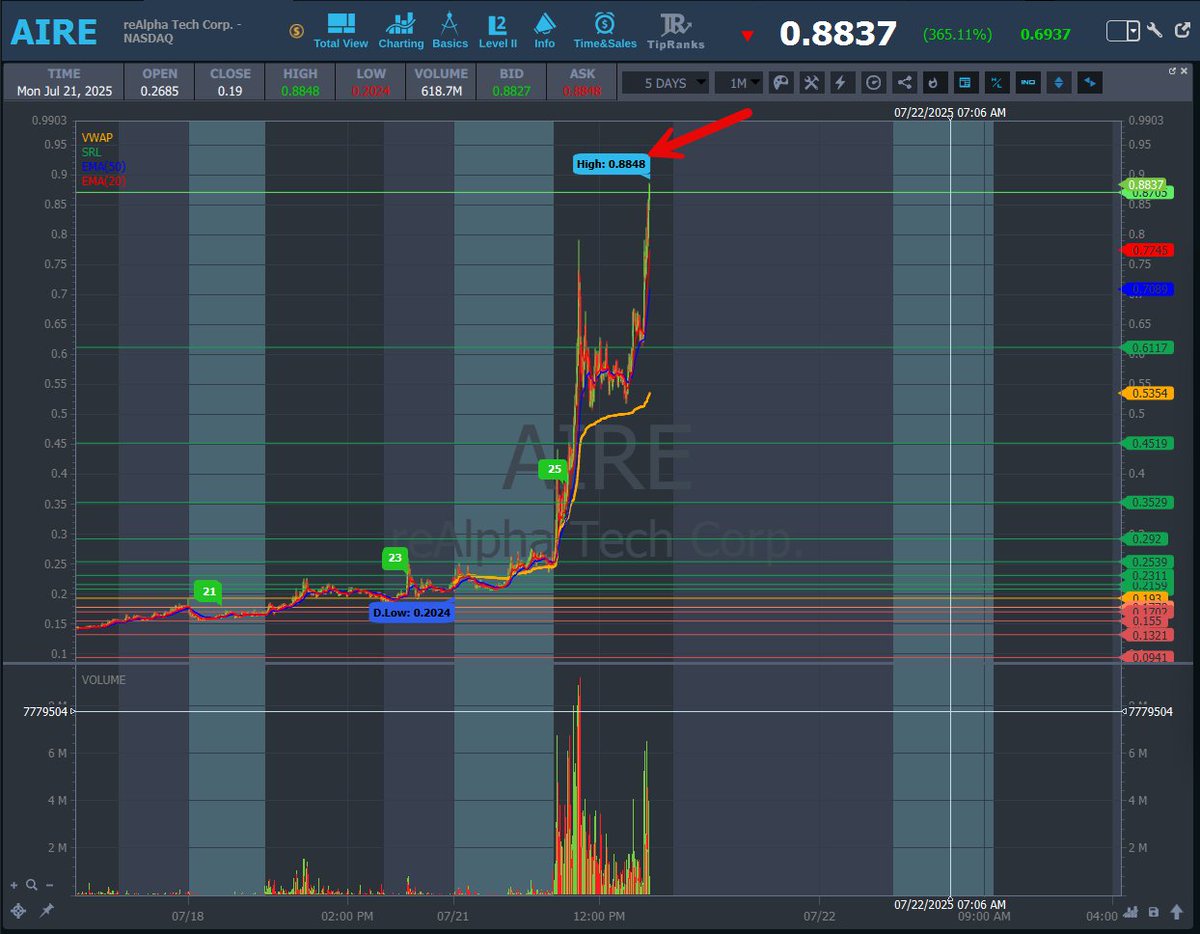The image size is (1200, 934).
Task: Click the blue 0.7089 EMA price tag
Action: click(x=1146, y=289)
